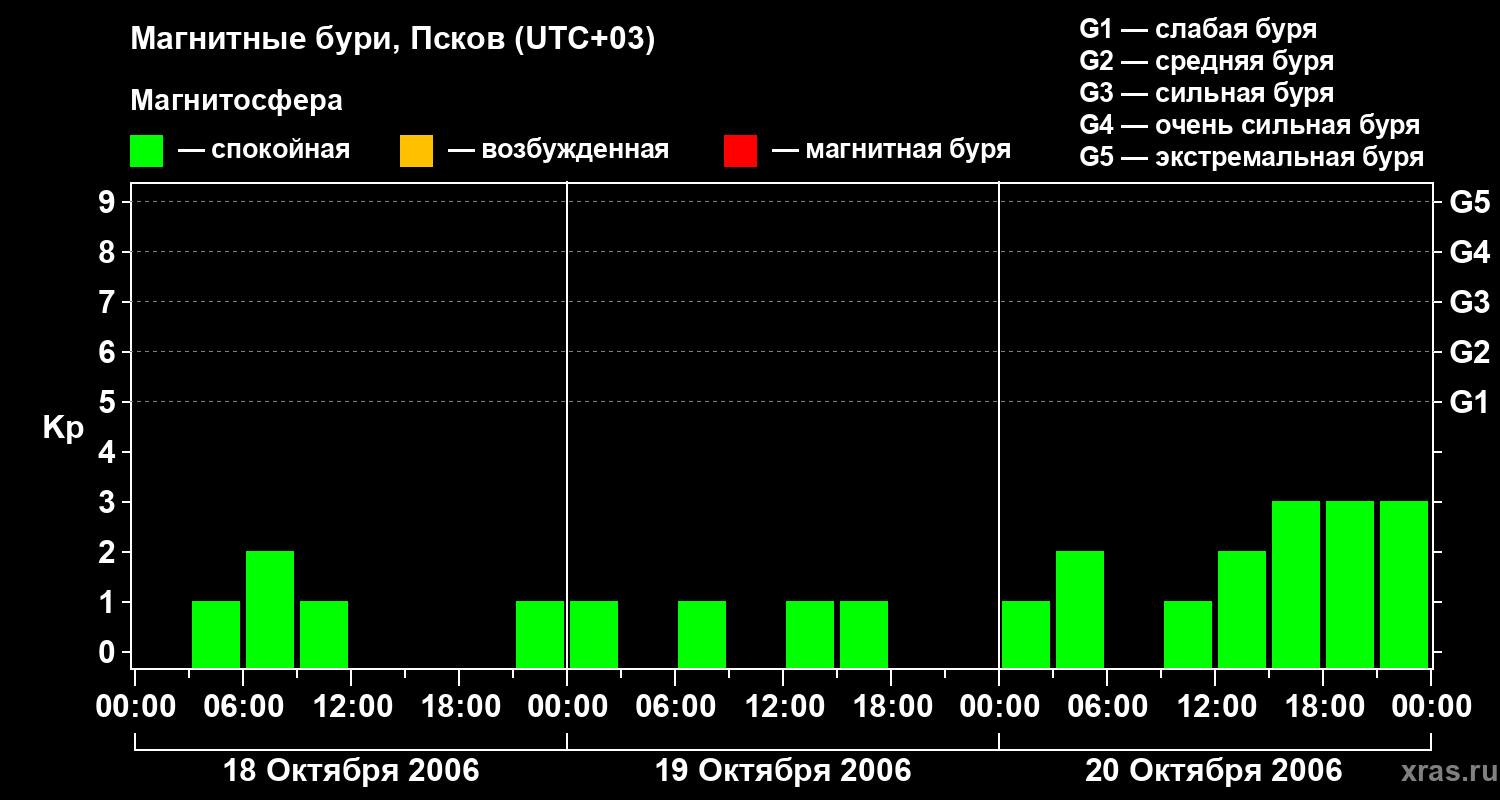Click the '18:00' time label for 20 October
This screenshot has width=1500, height=800.
point(1323,707)
